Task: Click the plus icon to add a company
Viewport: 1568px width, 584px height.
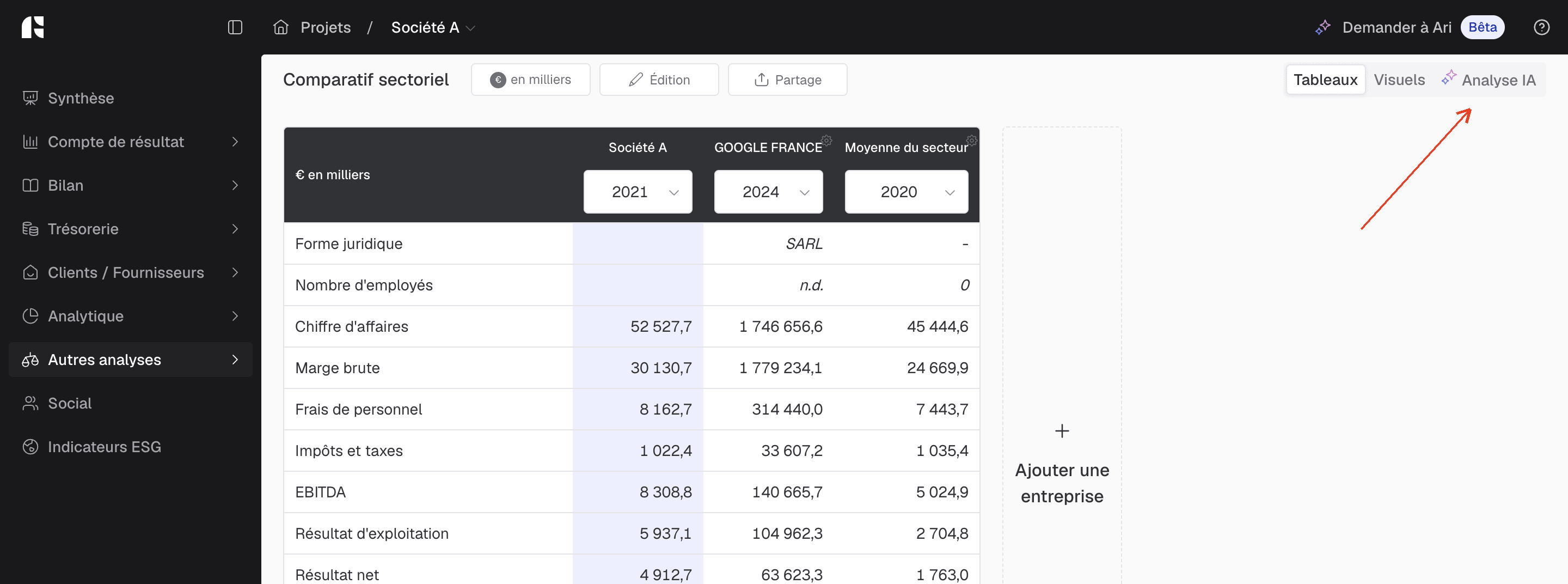Action: tap(1062, 431)
